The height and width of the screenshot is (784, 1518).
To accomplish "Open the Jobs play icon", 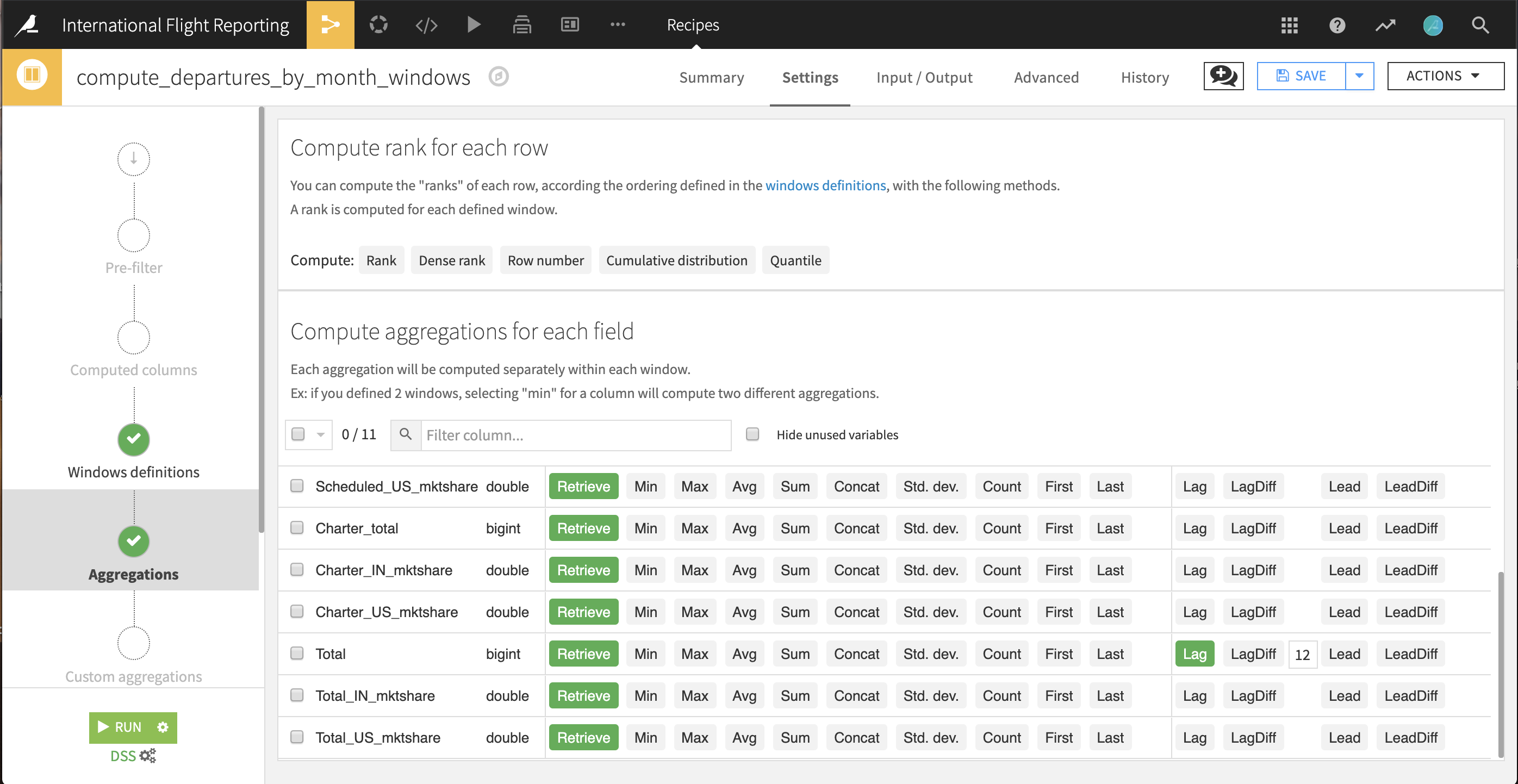I will point(474,25).
